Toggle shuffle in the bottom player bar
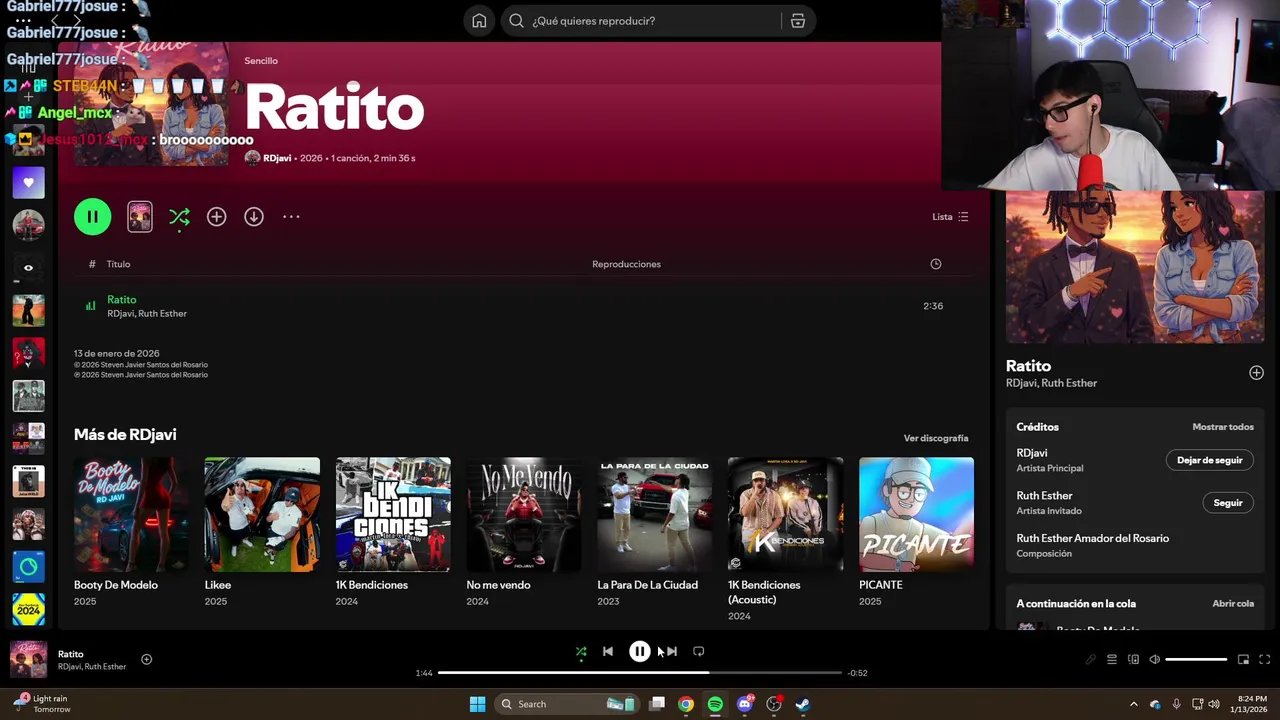Screen dimensions: 1280x720 pyautogui.click(x=581, y=652)
